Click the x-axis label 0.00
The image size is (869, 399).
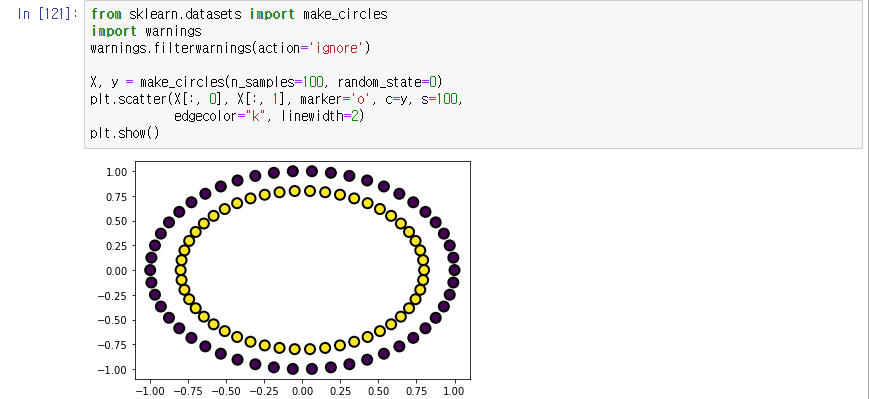(302, 391)
